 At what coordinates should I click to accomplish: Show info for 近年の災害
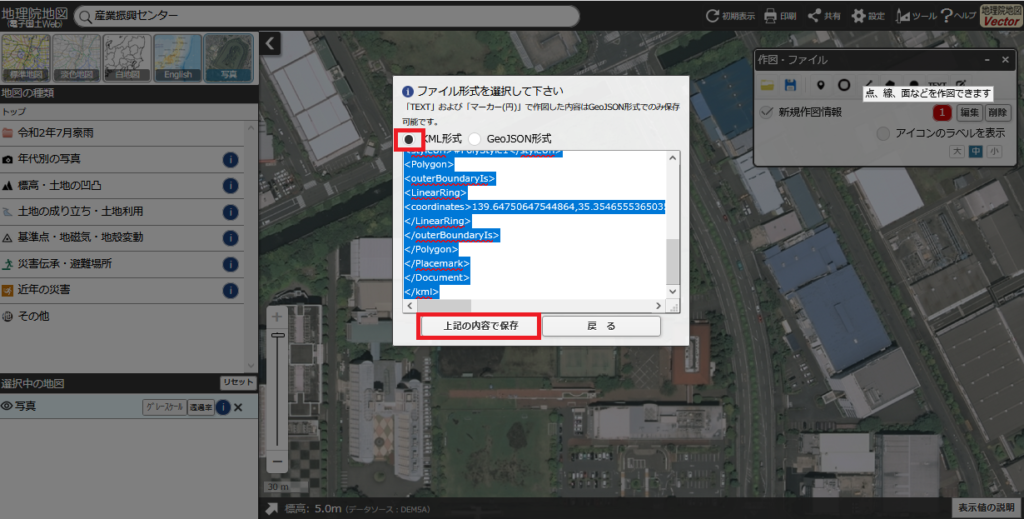(x=230, y=290)
